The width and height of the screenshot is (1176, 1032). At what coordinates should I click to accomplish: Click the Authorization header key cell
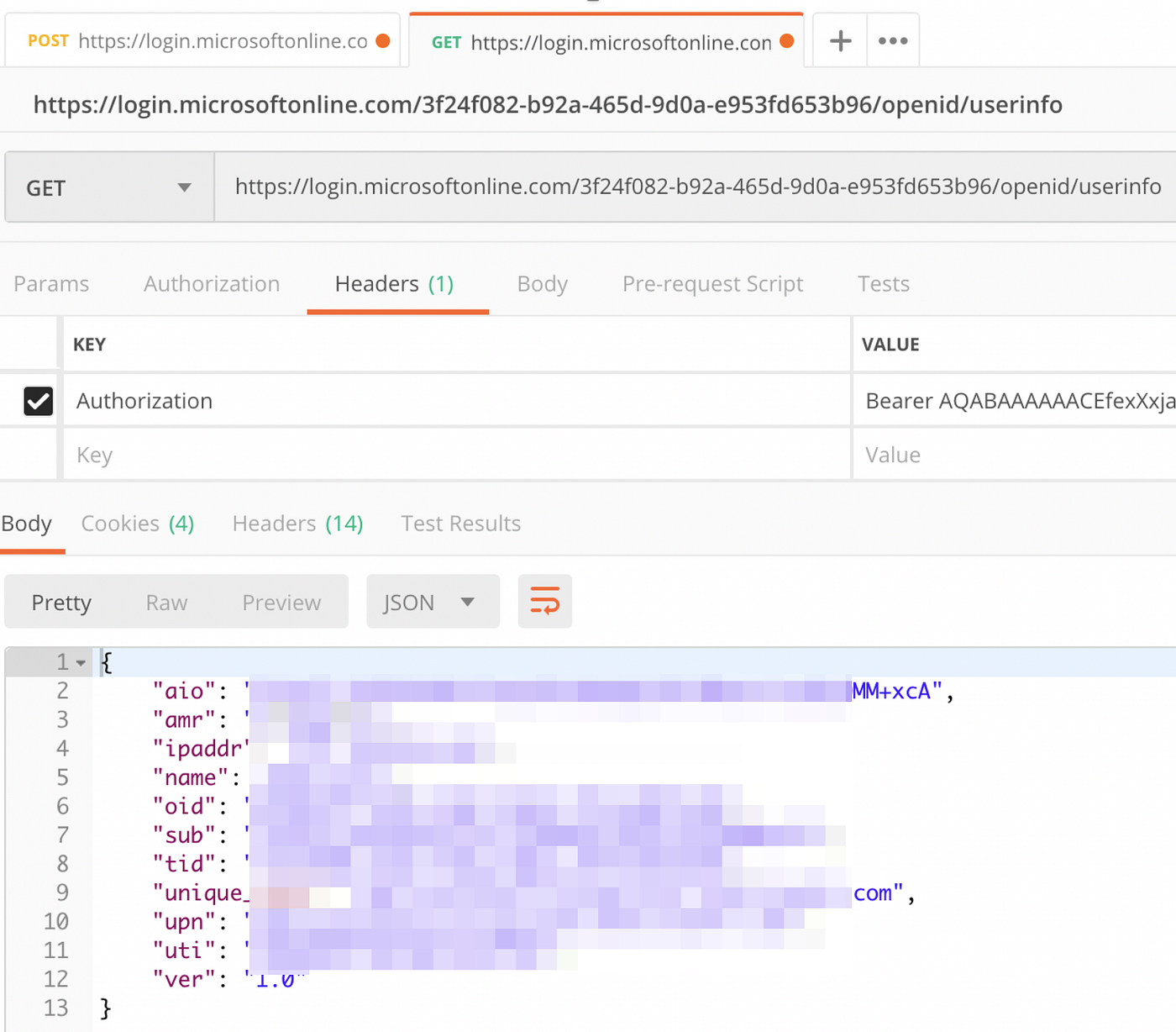click(x=457, y=401)
